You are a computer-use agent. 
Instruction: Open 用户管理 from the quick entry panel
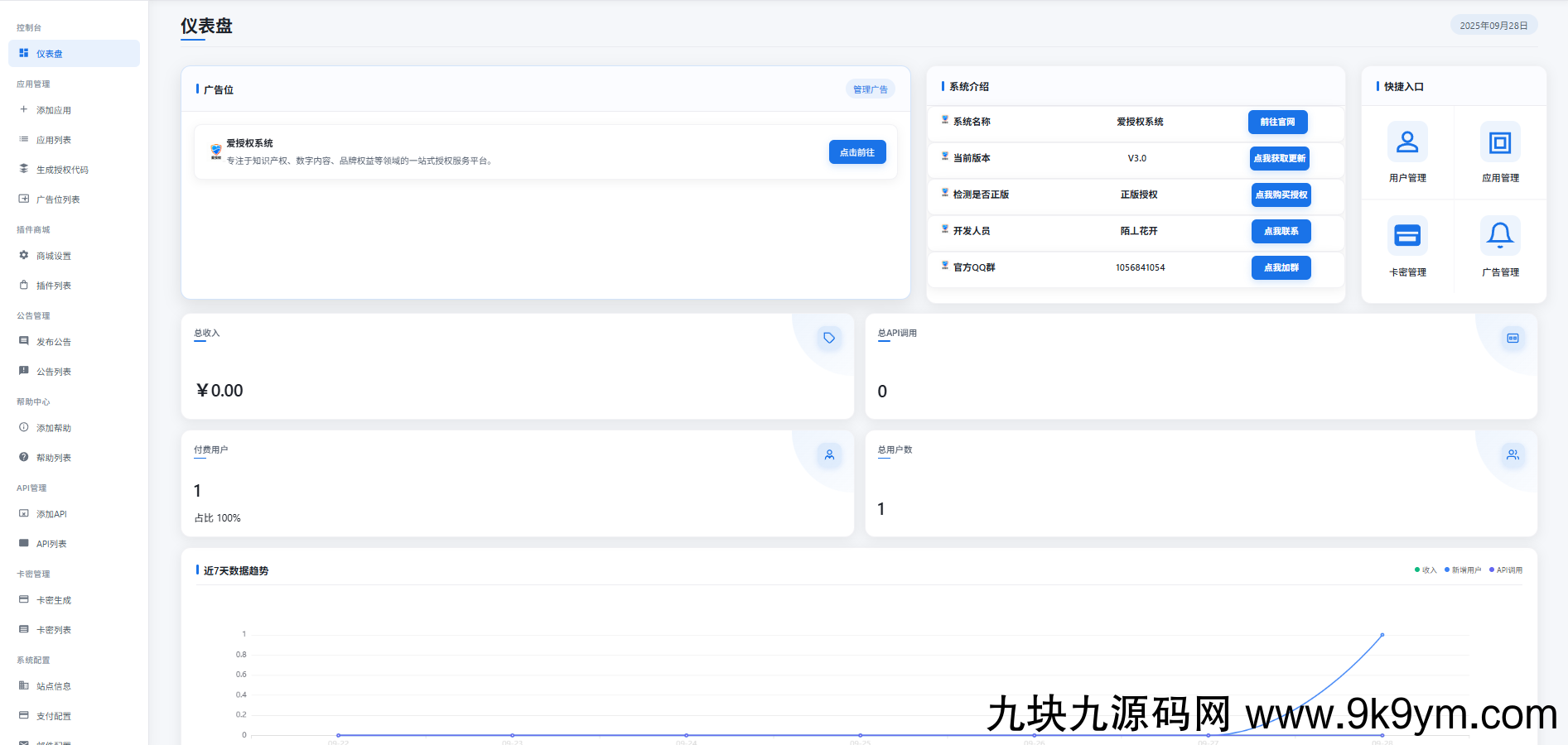1407,142
